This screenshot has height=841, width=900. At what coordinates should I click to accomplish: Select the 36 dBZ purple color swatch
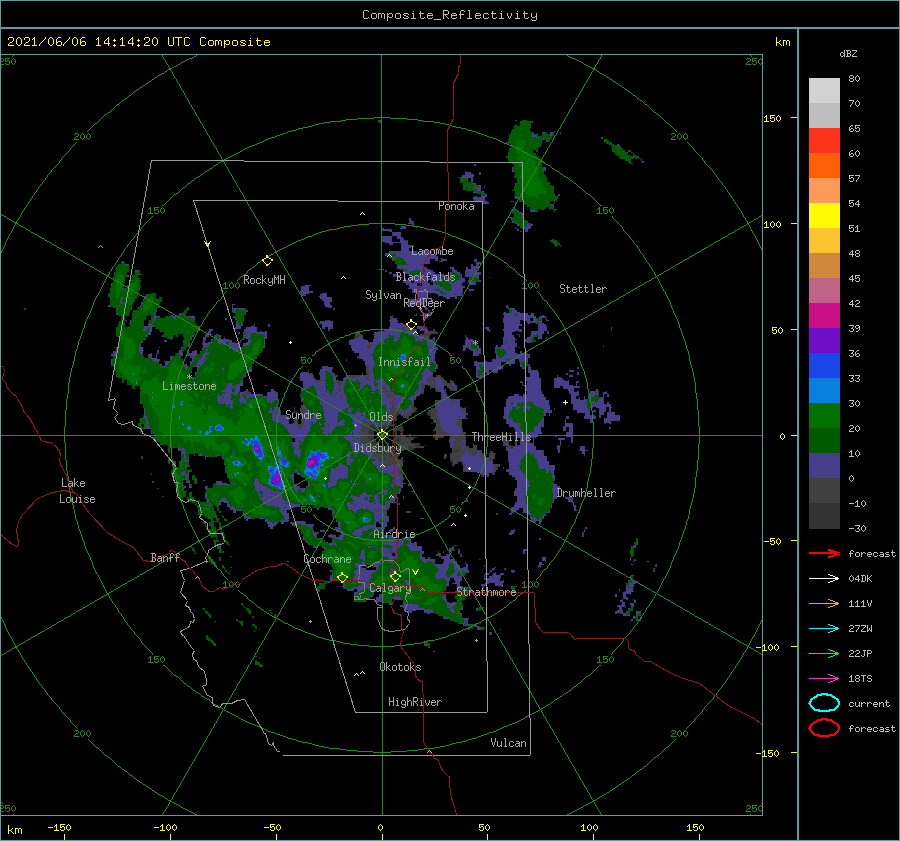coord(824,340)
